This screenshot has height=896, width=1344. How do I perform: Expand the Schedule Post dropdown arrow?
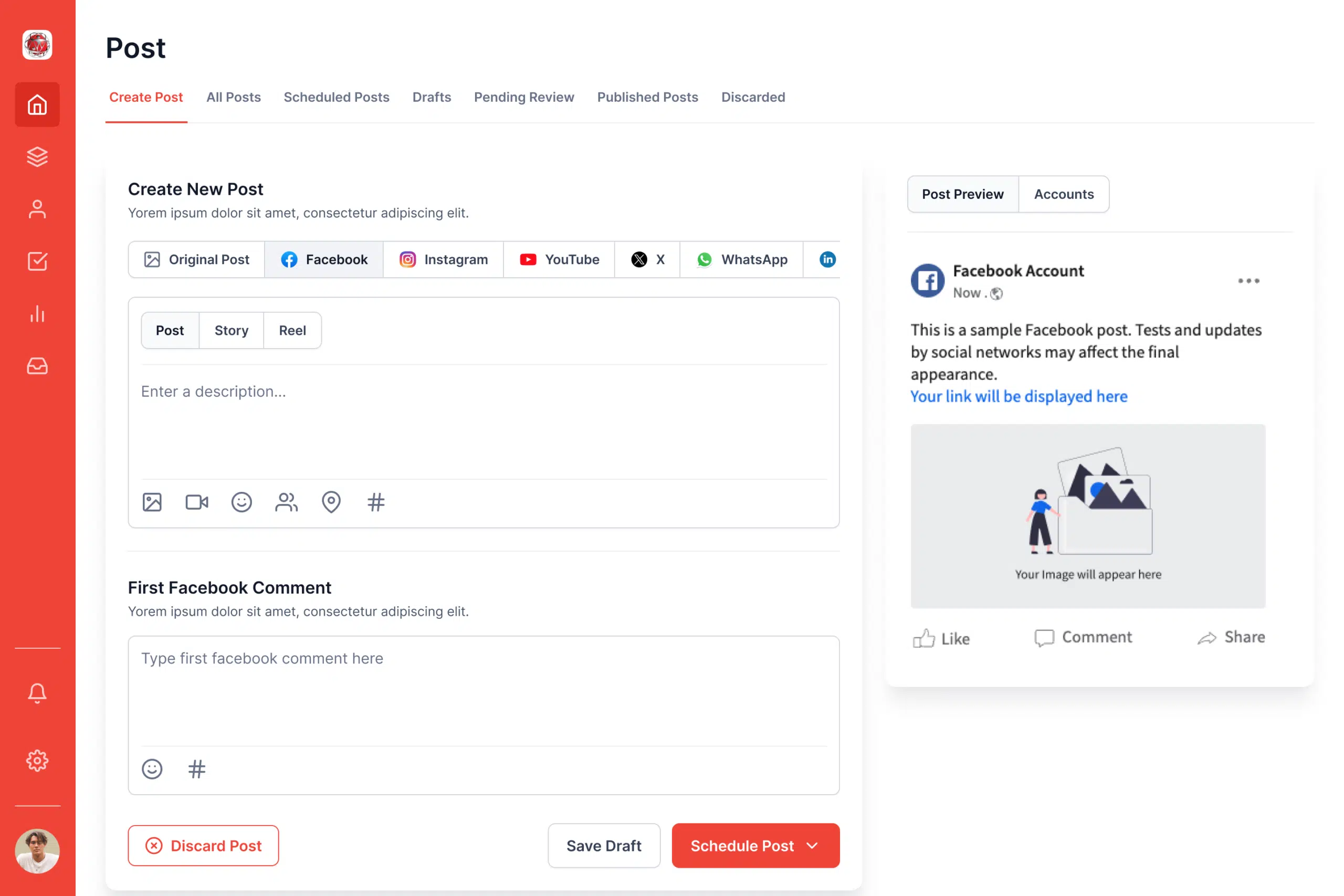(812, 846)
